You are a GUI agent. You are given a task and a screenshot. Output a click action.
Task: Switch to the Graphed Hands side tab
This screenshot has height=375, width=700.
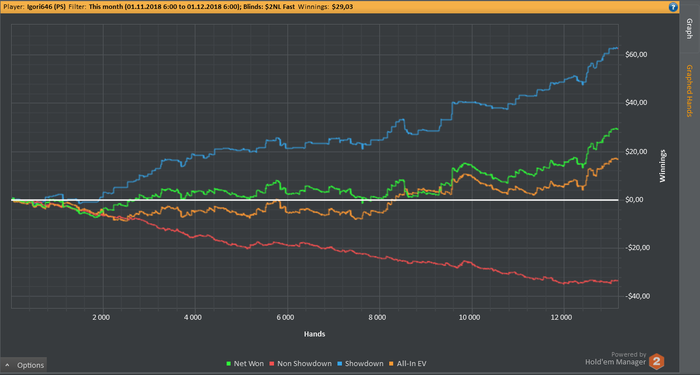point(689,91)
